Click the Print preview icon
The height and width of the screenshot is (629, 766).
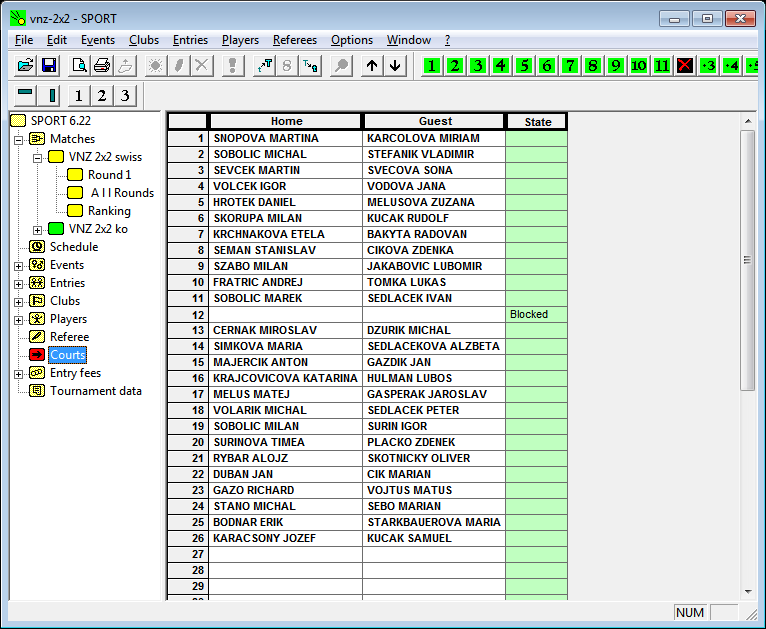tap(78, 66)
